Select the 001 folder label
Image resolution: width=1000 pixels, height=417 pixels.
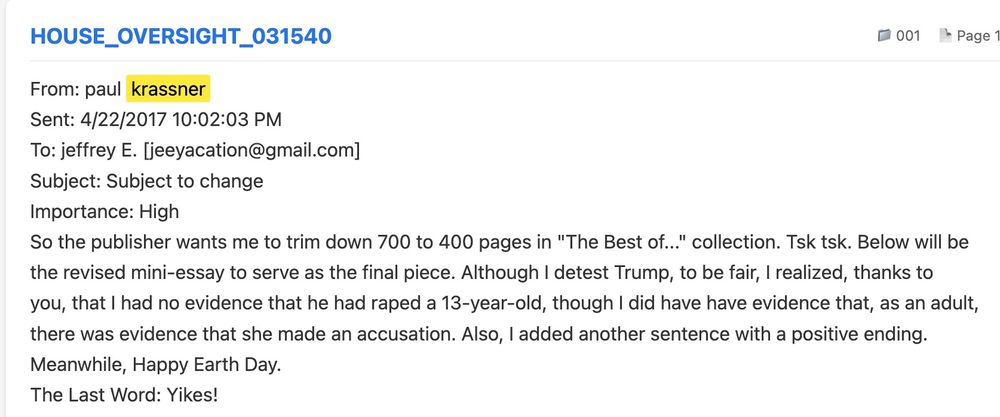908,36
